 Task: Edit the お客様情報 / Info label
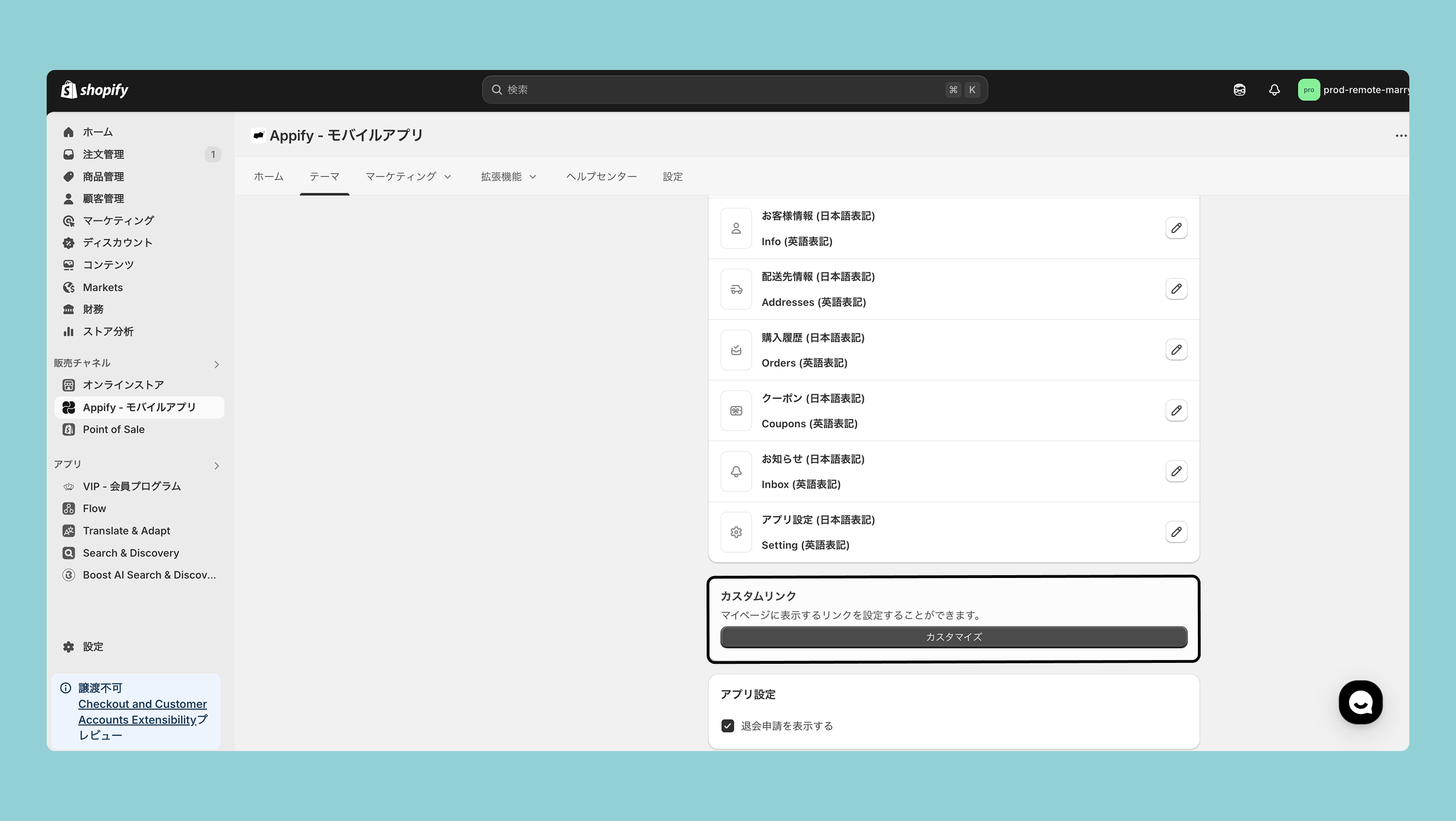(1176, 228)
